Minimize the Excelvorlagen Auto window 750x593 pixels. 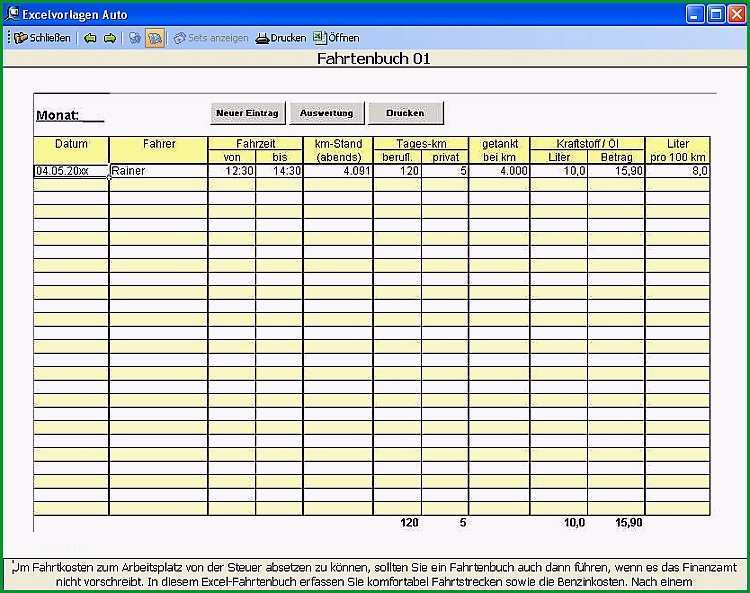point(695,14)
